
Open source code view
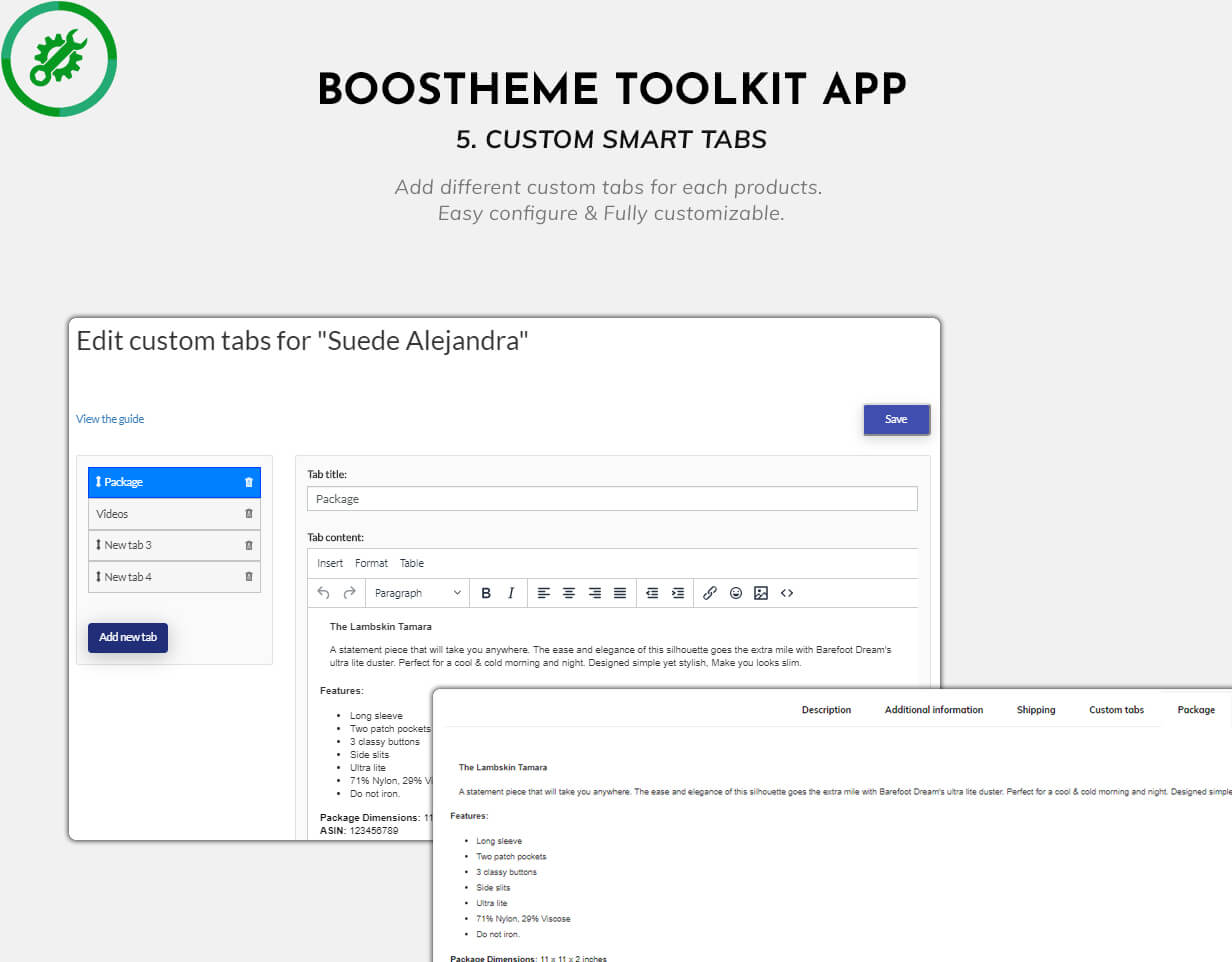787,593
